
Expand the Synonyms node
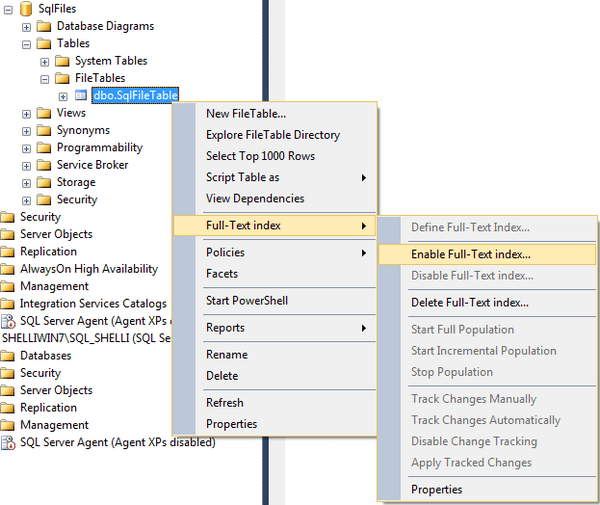point(26,131)
